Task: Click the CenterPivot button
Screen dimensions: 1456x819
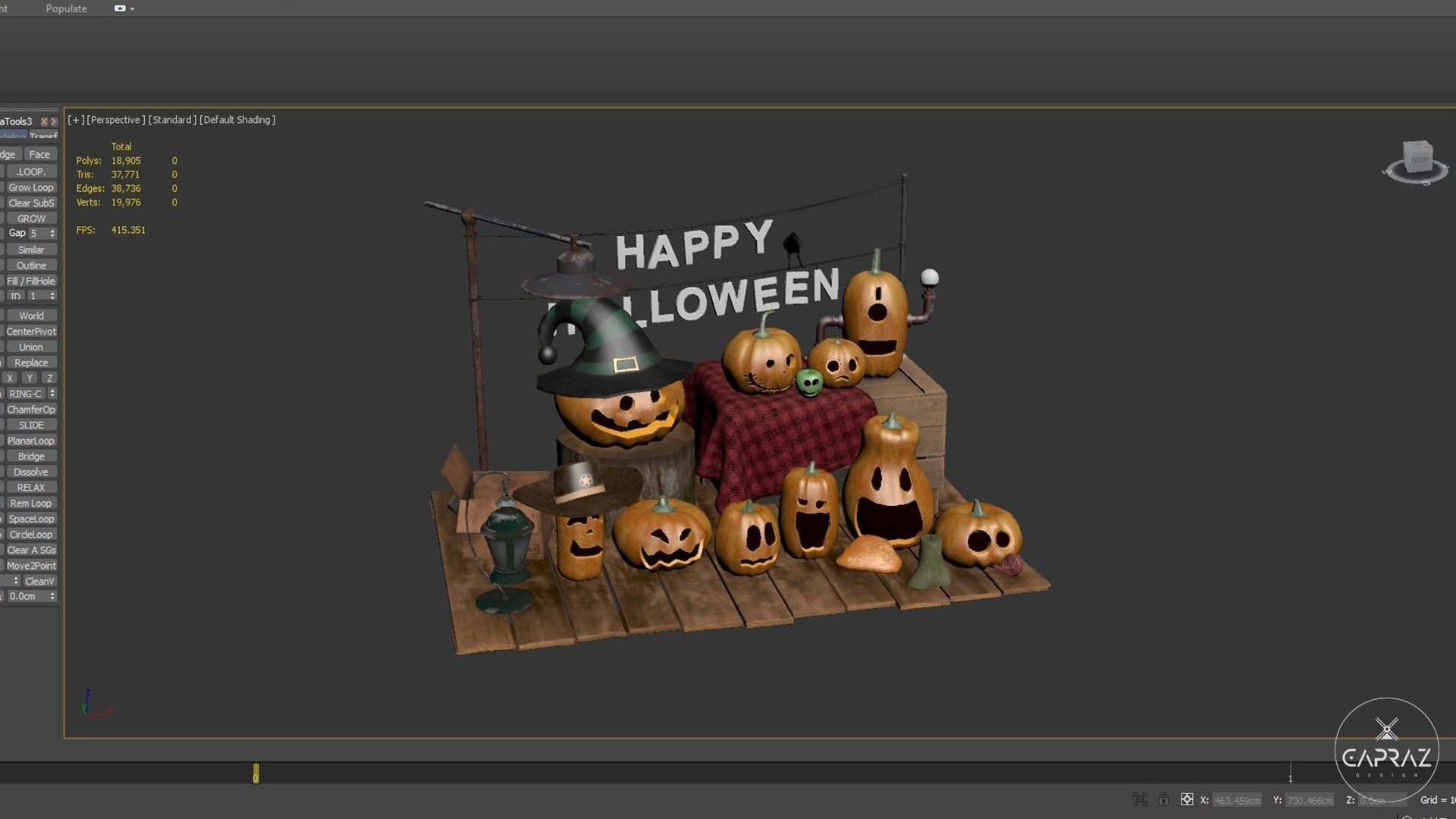Action: pos(31,331)
